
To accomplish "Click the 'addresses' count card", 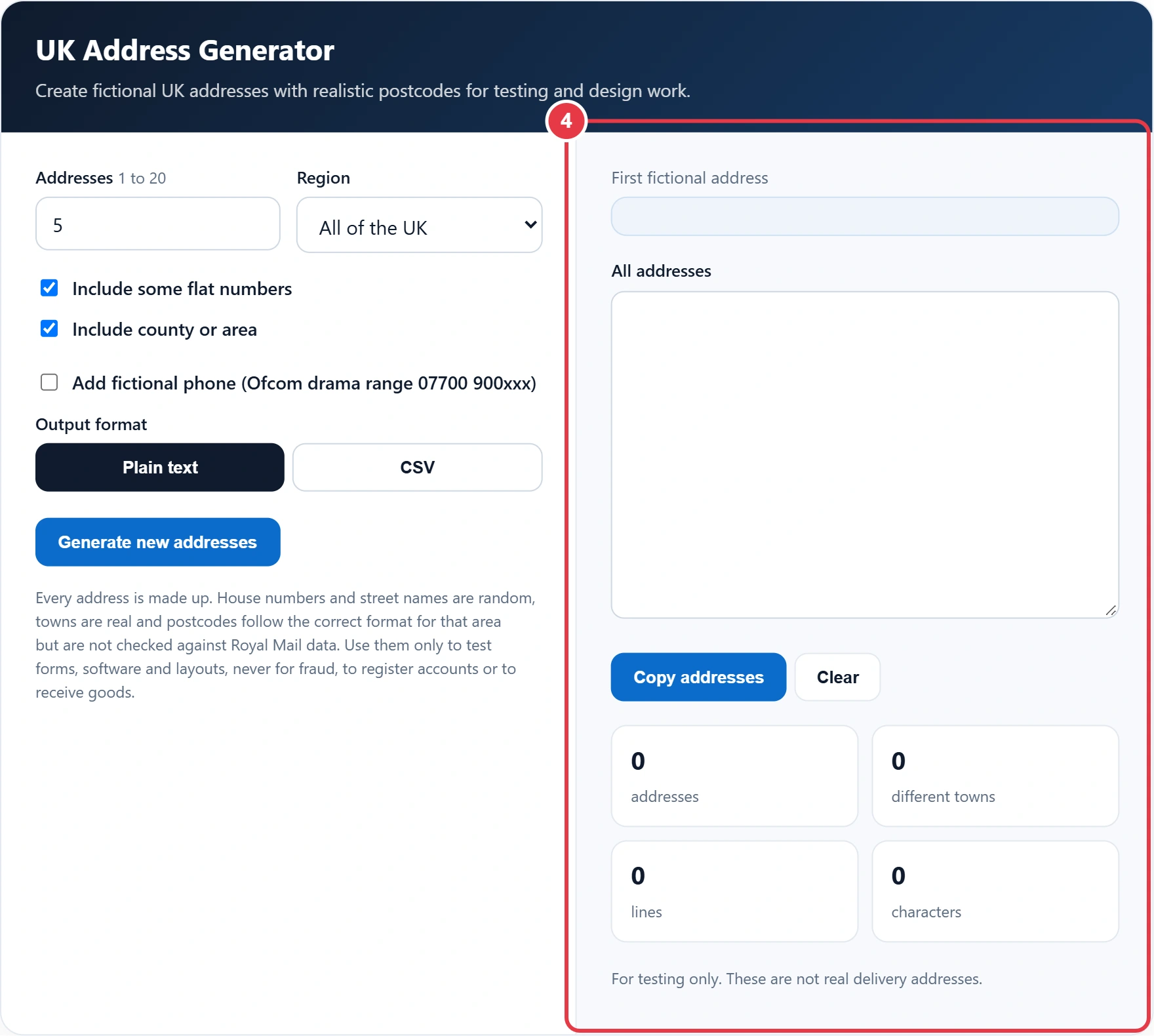I will [735, 776].
